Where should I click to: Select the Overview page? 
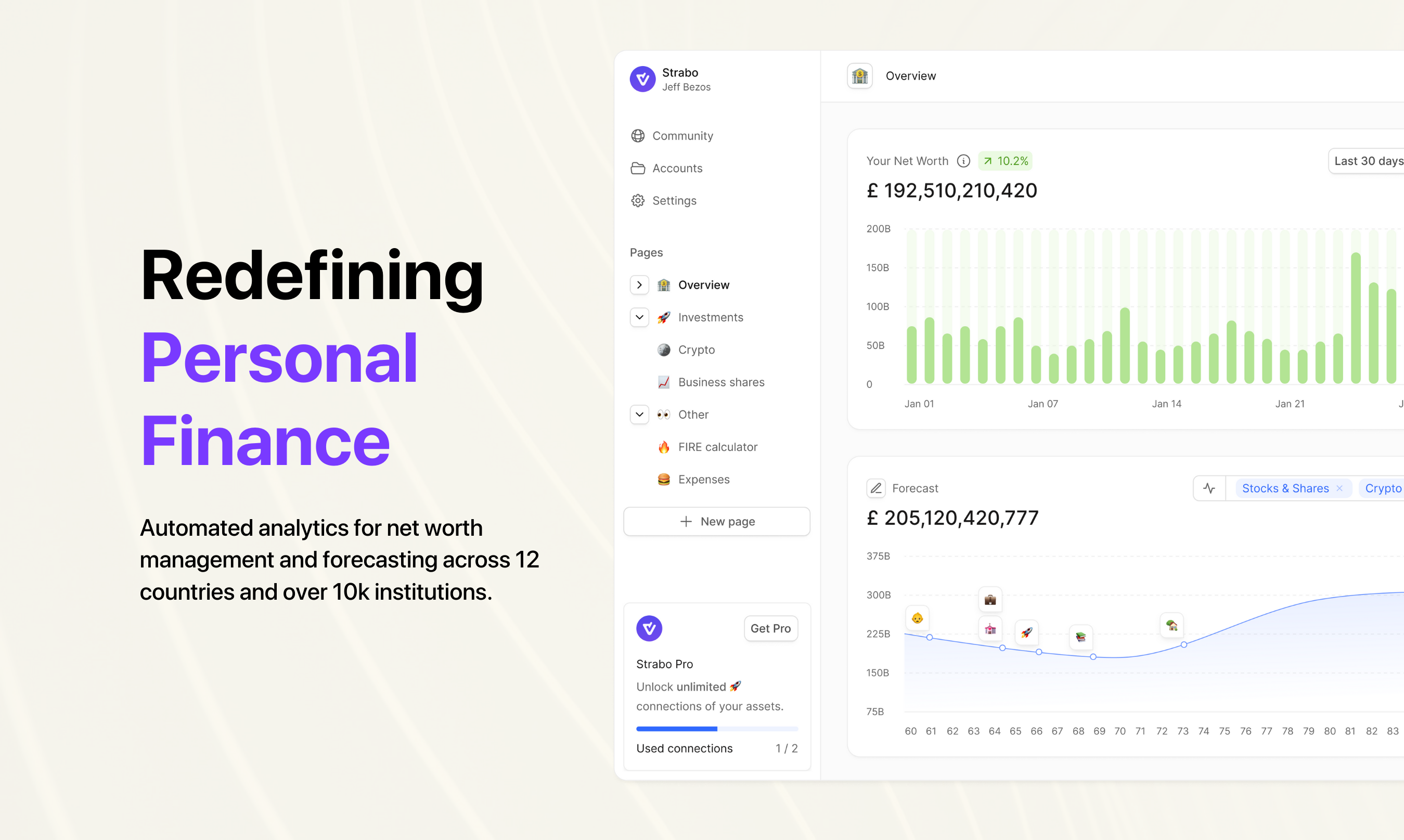[704, 285]
